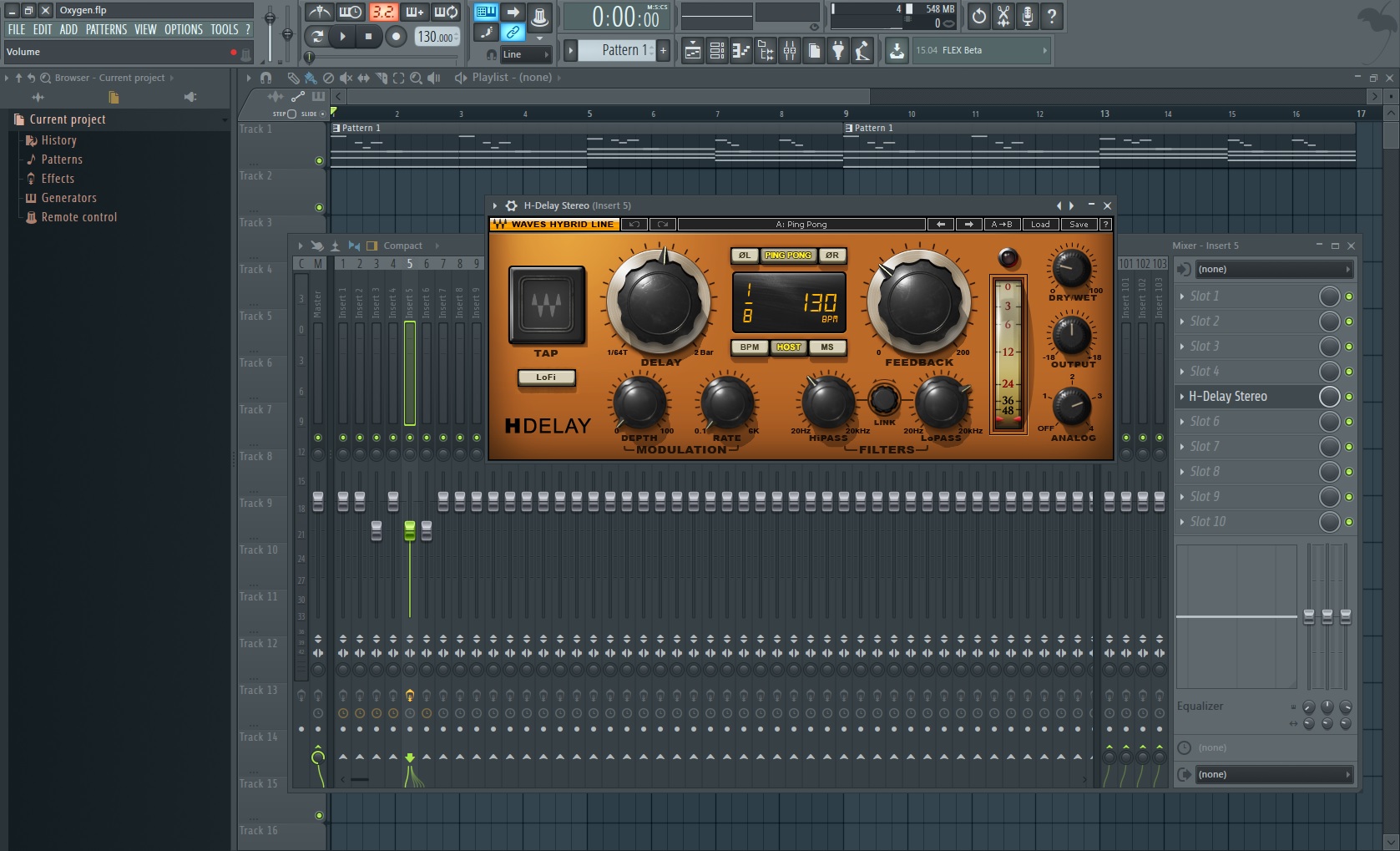Screen dimensions: 1400x851
Task: Click the Insert 5 volume fader
Action: (410, 530)
